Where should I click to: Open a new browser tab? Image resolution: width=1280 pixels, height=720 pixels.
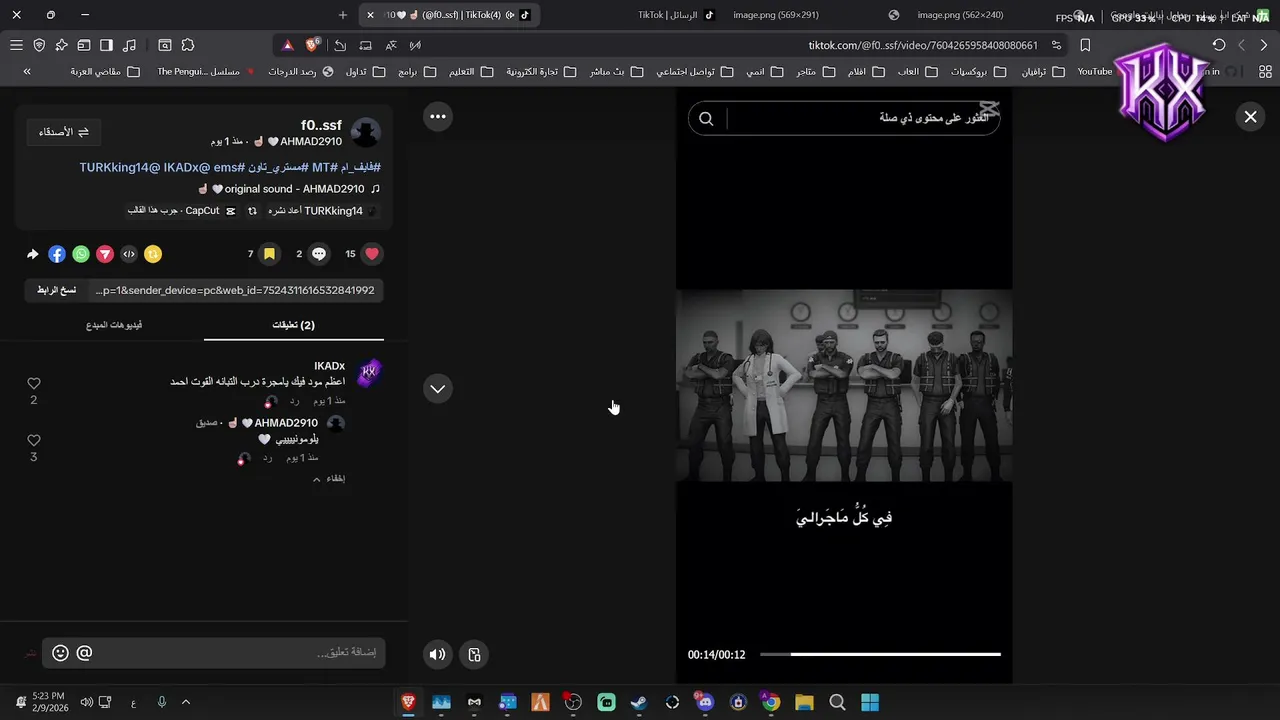point(343,15)
